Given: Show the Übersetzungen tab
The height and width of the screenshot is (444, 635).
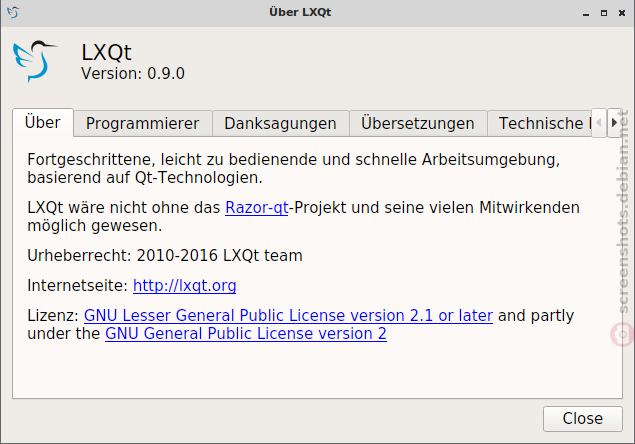Looking at the screenshot, I should pos(418,124).
